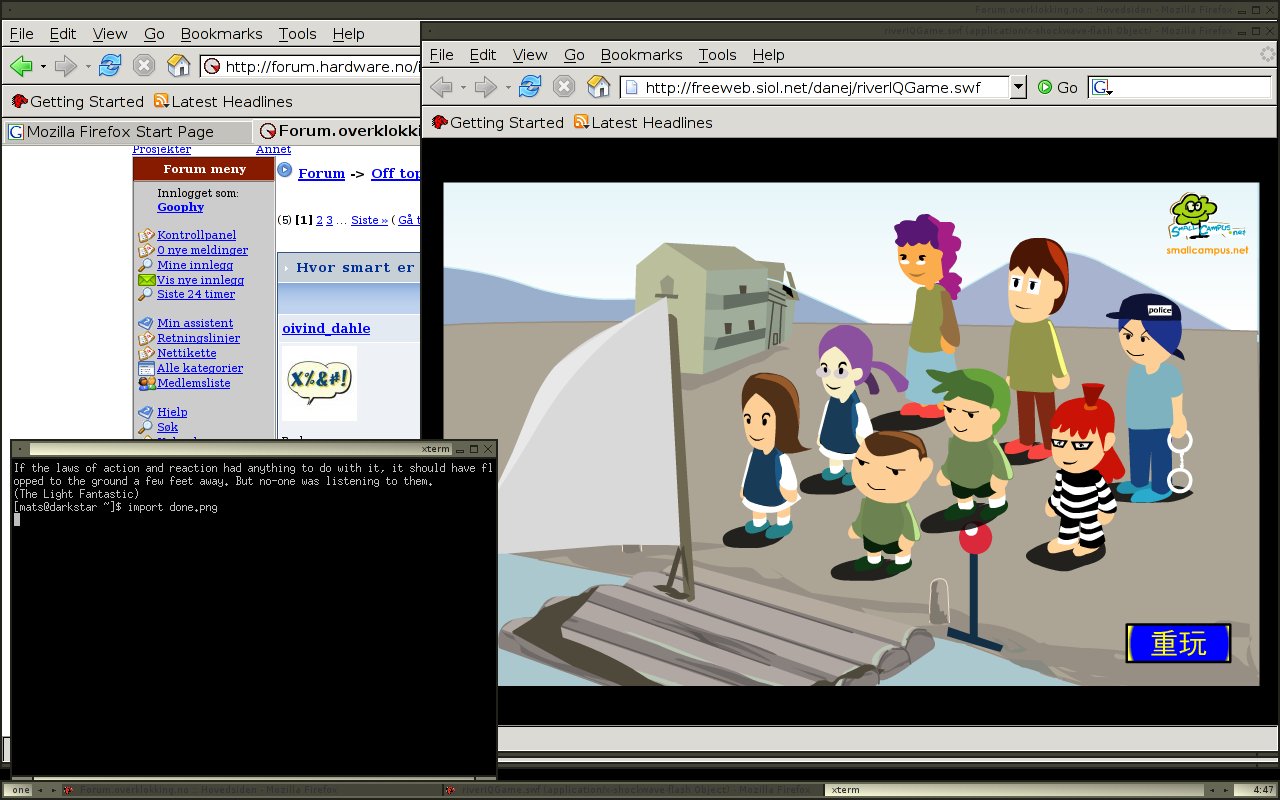Go to Home in the forum Firefox window
The width and height of the screenshot is (1280, 800).
point(178,67)
